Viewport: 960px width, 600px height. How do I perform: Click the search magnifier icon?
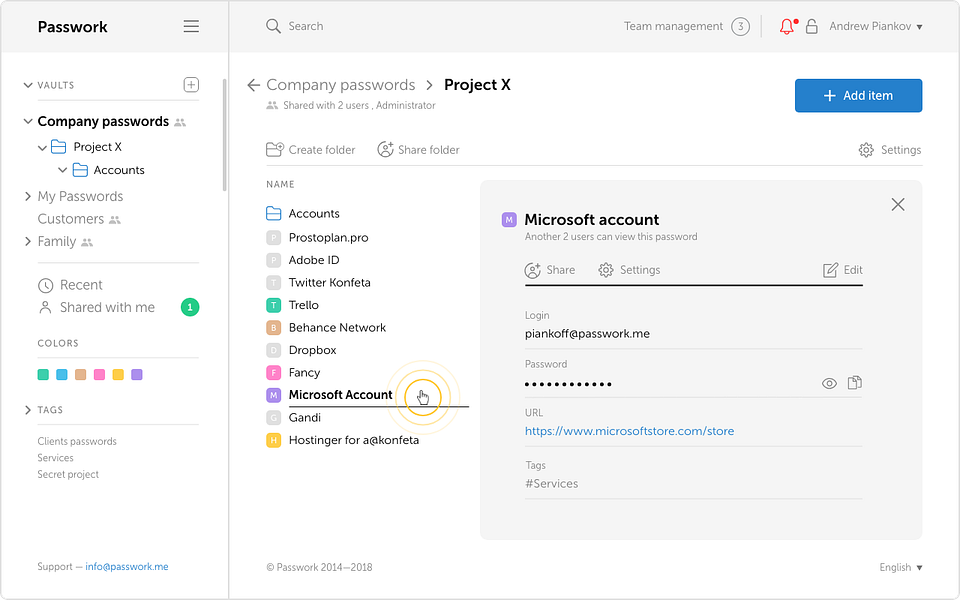(273, 26)
